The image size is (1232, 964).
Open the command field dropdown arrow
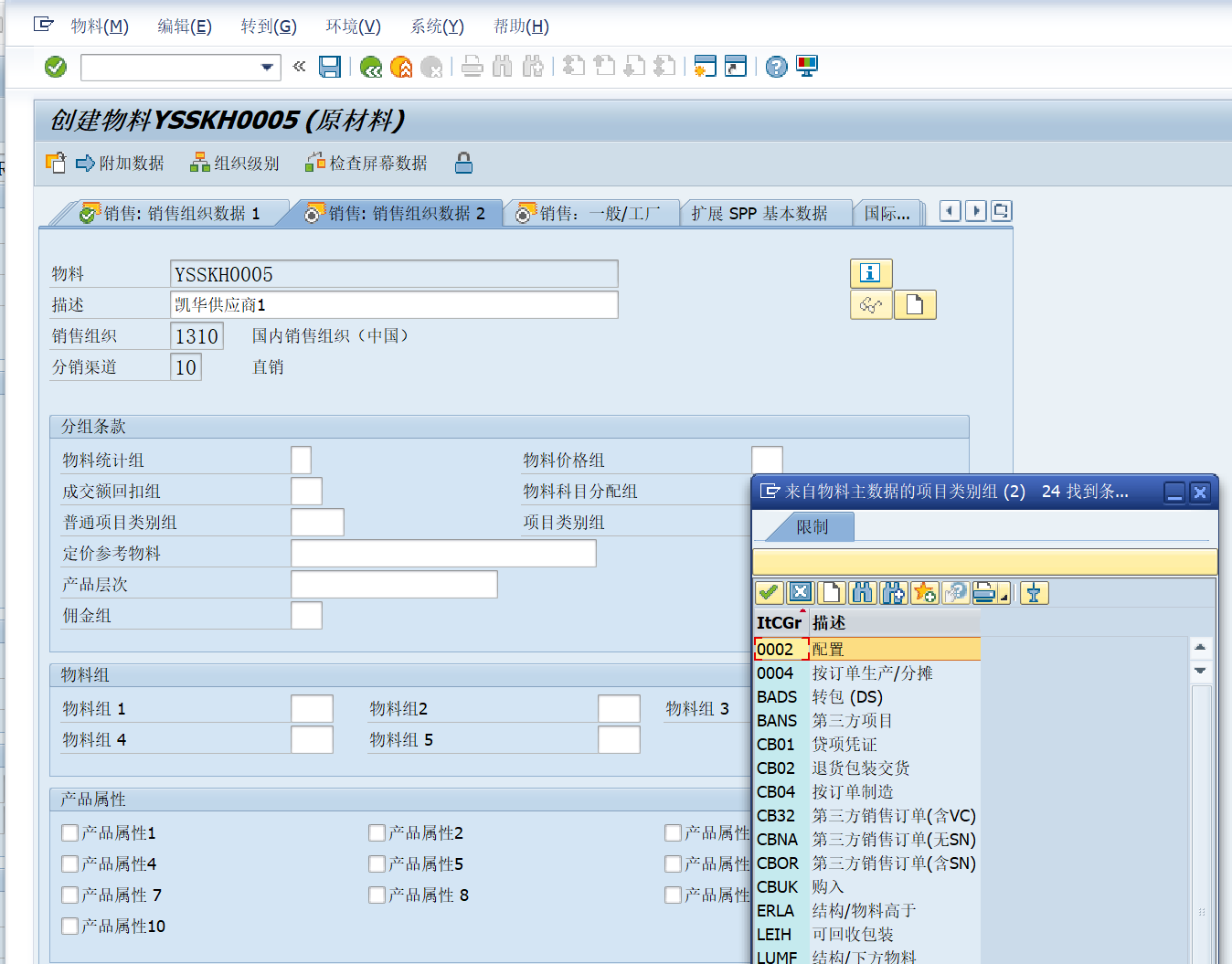[x=267, y=67]
